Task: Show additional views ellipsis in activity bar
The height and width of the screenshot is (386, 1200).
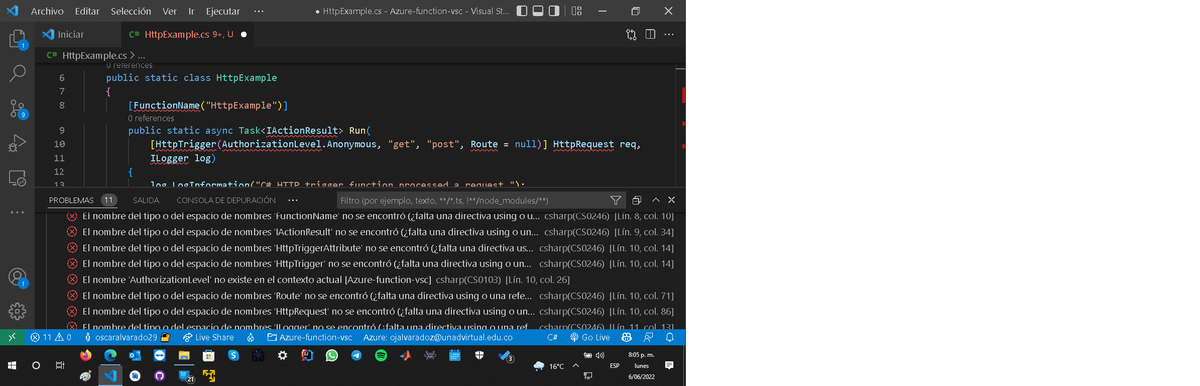Action: [x=17, y=212]
